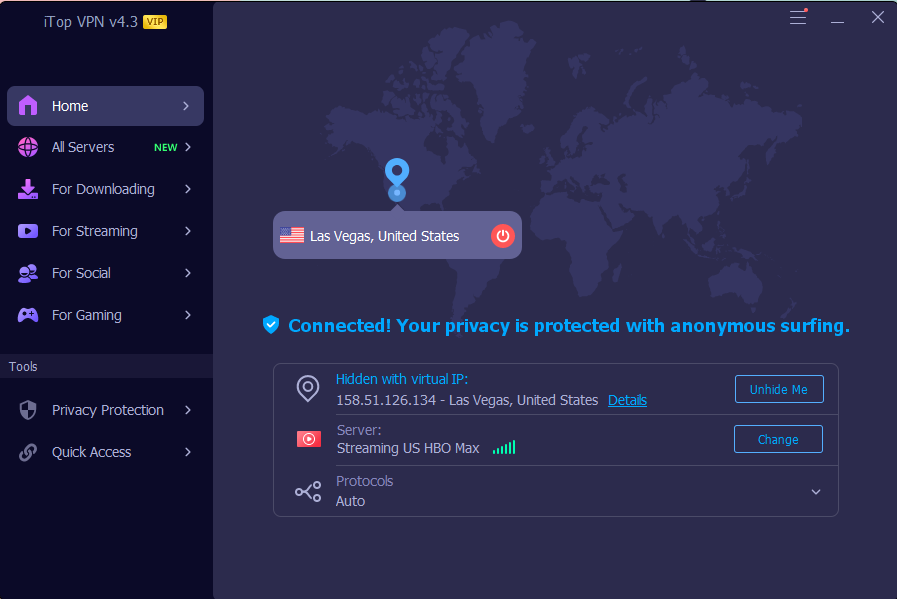Expand the For Gaming chevron
This screenshot has height=599, width=897.
tap(188, 315)
